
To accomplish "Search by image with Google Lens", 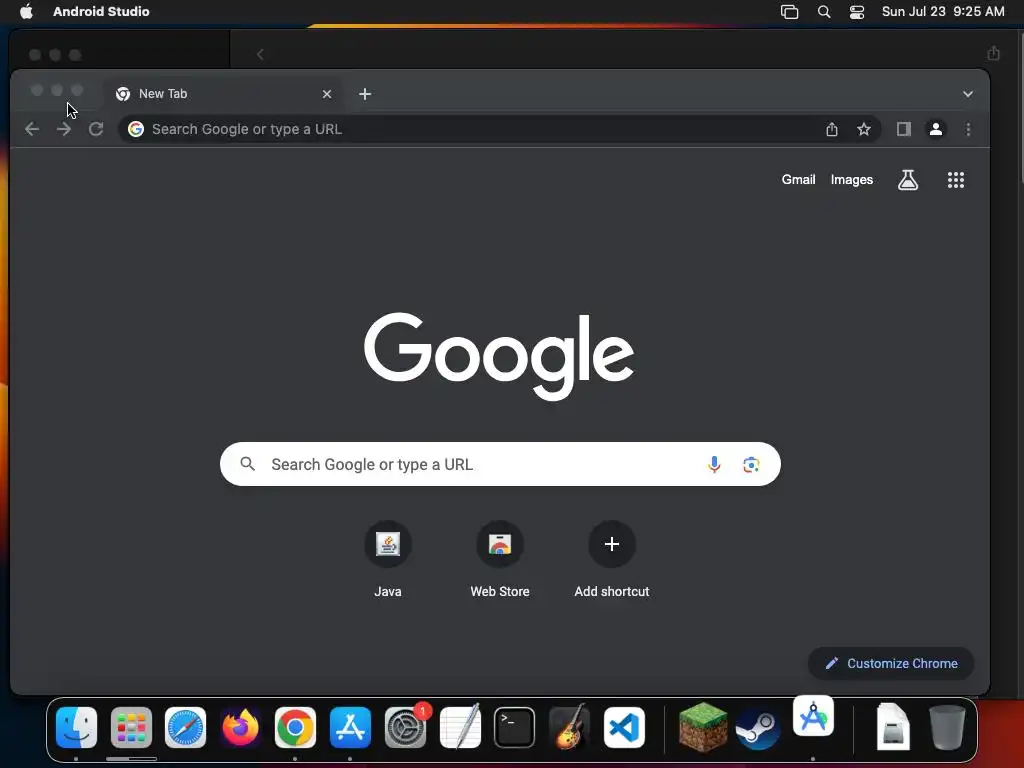I will click(750, 464).
